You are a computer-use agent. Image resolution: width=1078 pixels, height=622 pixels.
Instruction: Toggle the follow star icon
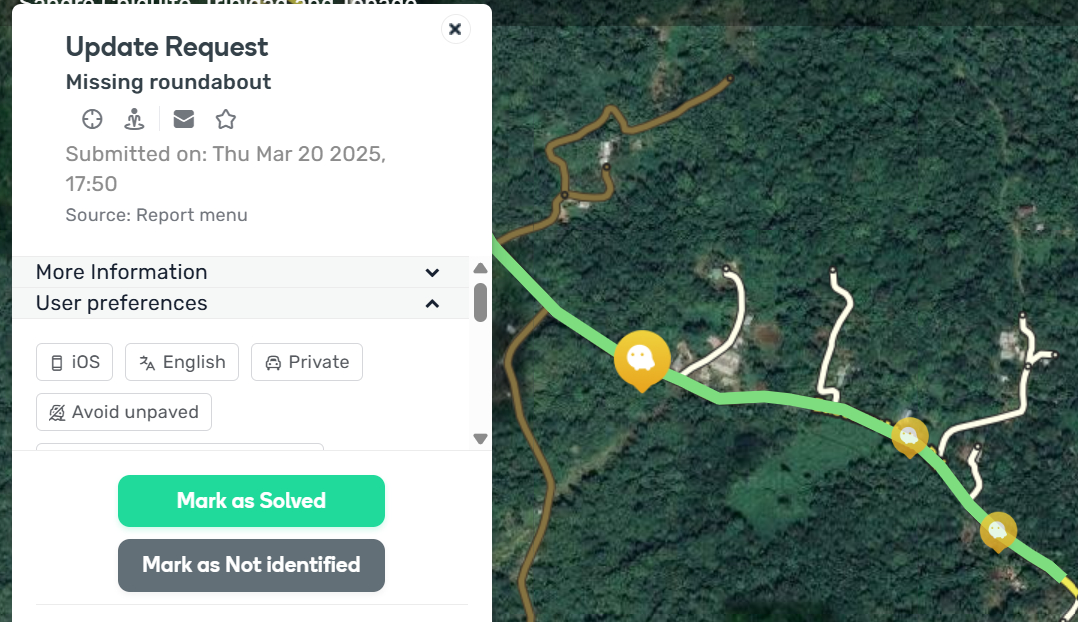(226, 119)
